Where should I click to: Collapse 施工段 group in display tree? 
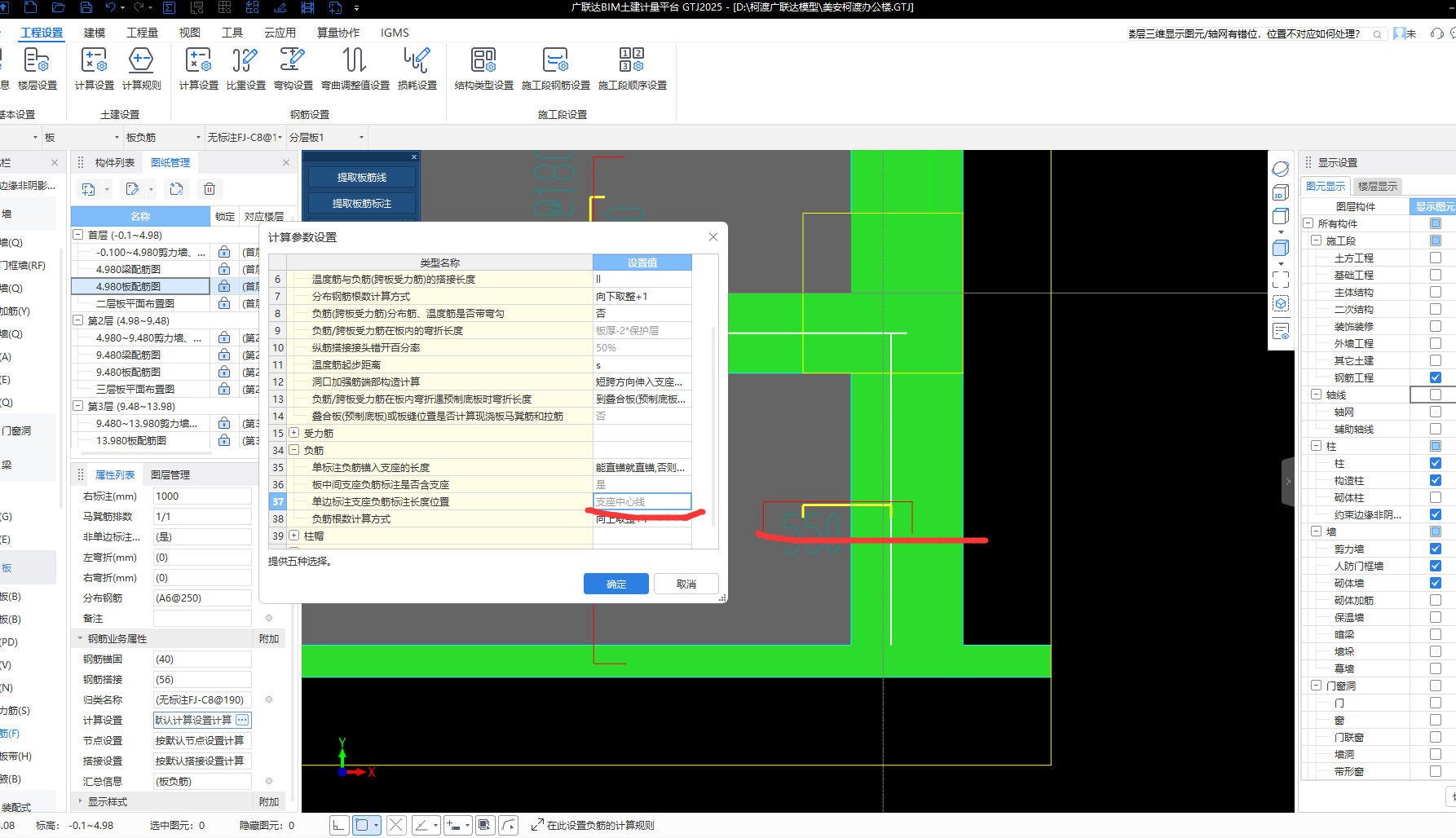click(1316, 240)
